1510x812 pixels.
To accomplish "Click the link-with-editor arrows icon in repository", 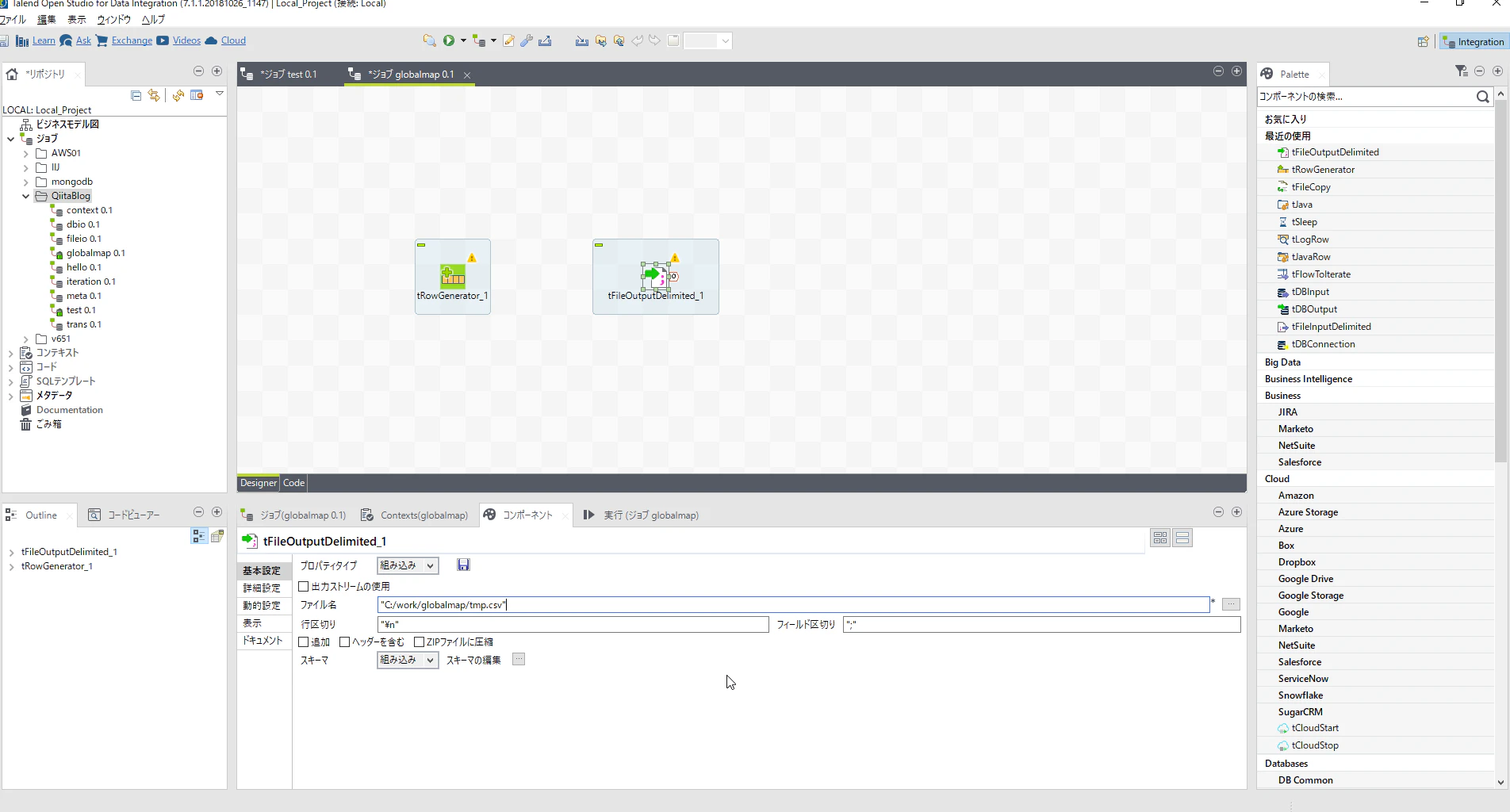I will pyautogui.click(x=154, y=95).
